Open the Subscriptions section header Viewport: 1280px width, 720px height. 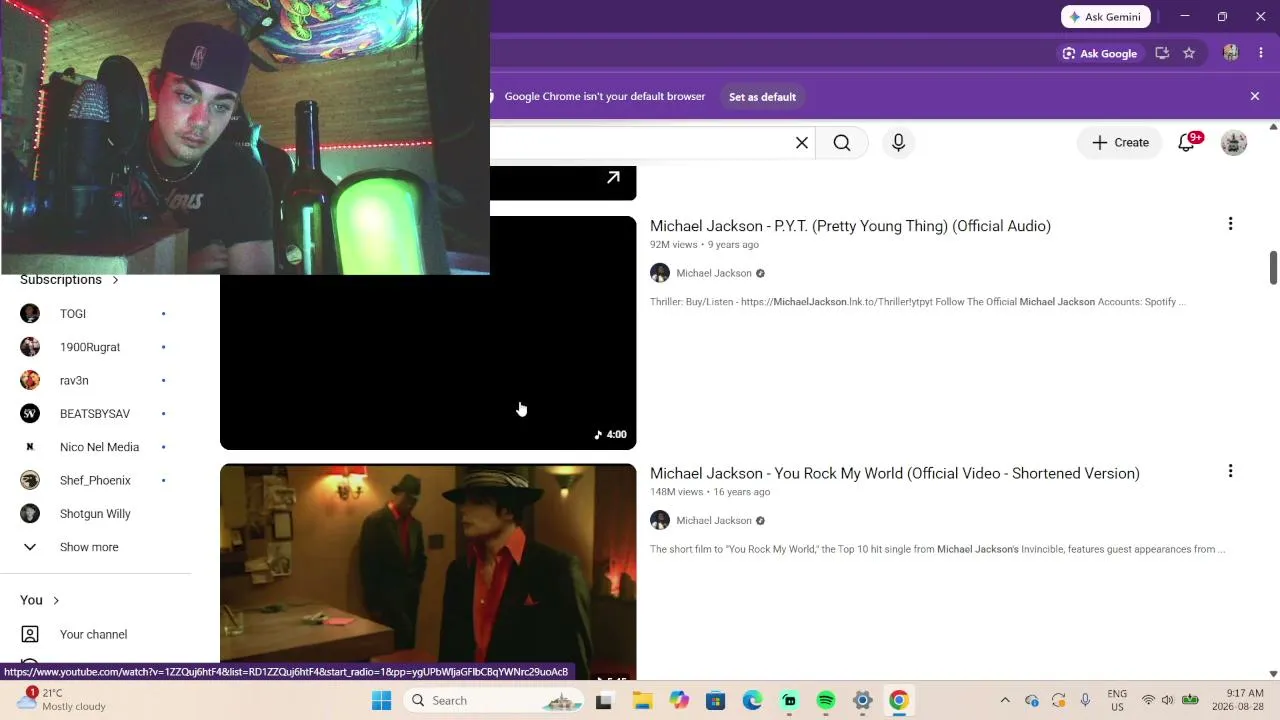69,280
